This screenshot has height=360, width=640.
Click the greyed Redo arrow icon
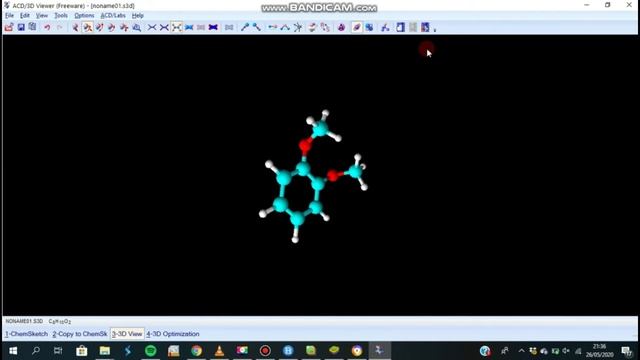[x=60, y=27]
